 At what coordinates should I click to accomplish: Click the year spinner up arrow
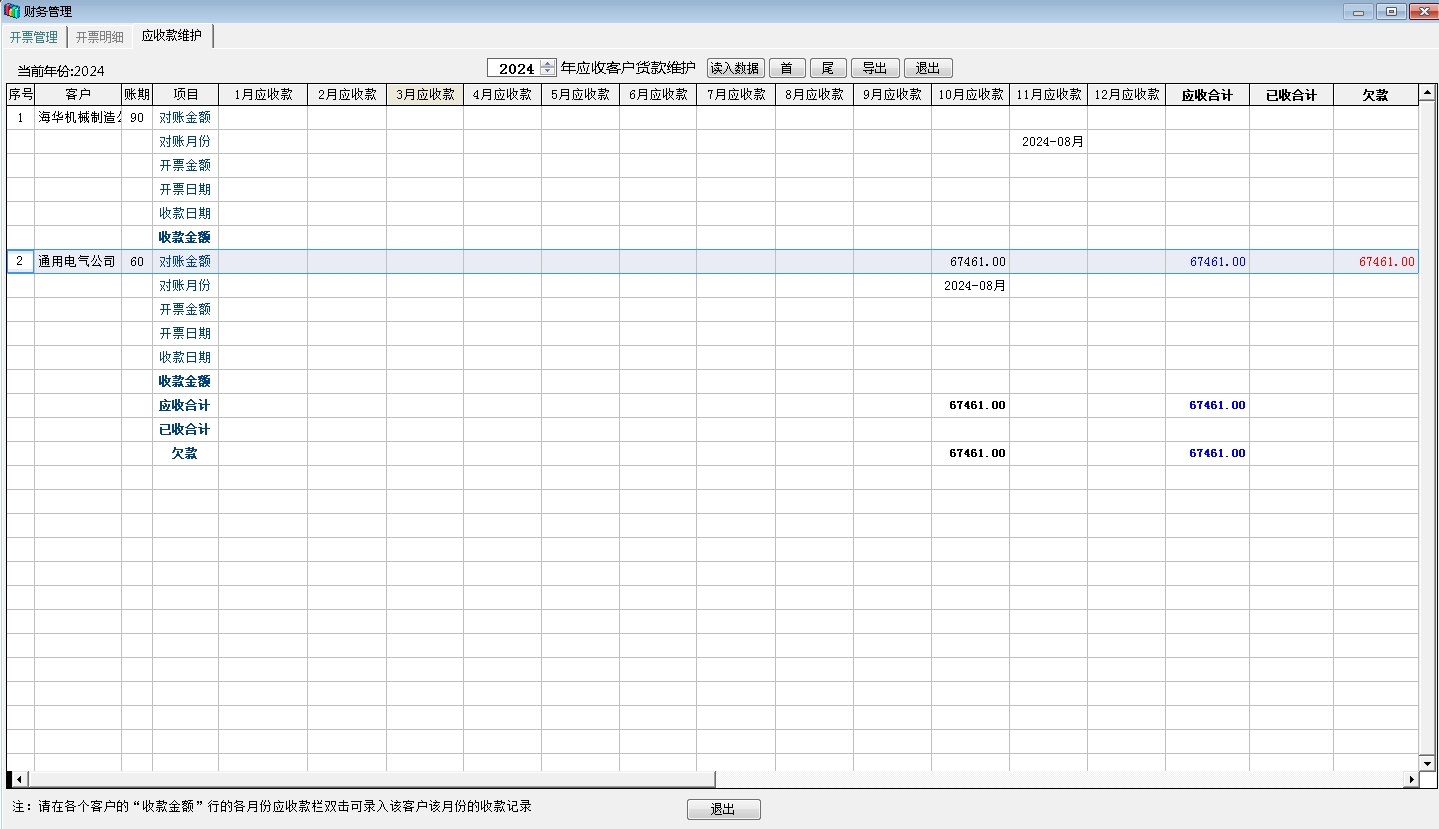pyautogui.click(x=548, y=64)
